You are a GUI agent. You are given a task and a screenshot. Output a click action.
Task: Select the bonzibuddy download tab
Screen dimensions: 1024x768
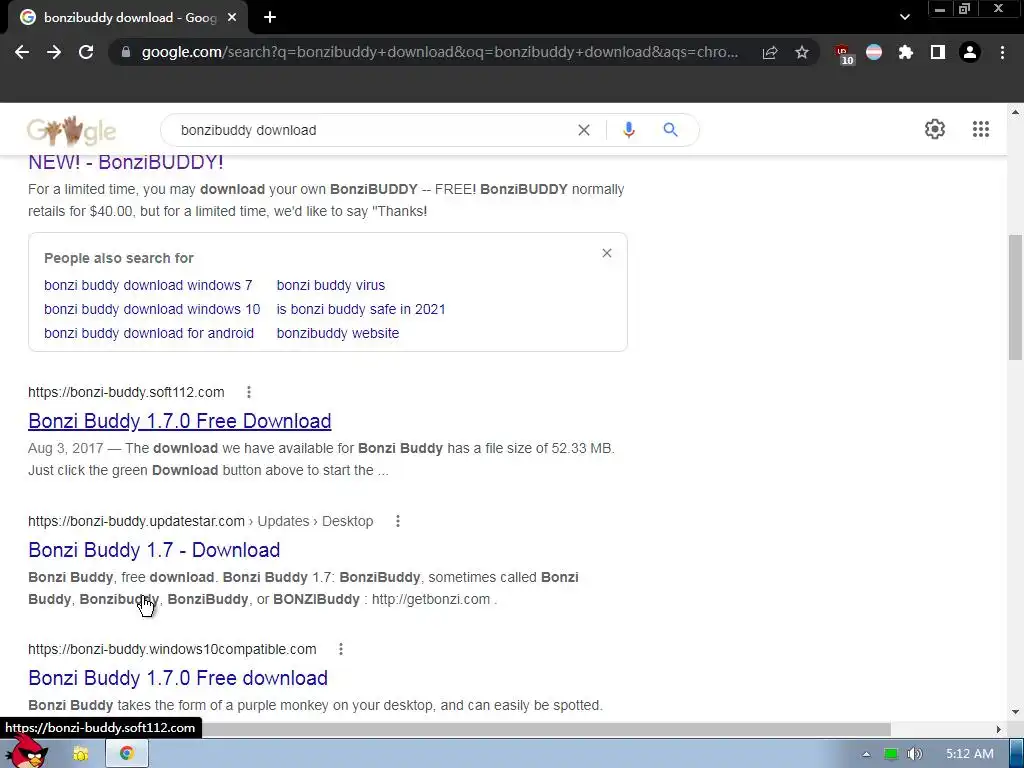click(127, 18)
